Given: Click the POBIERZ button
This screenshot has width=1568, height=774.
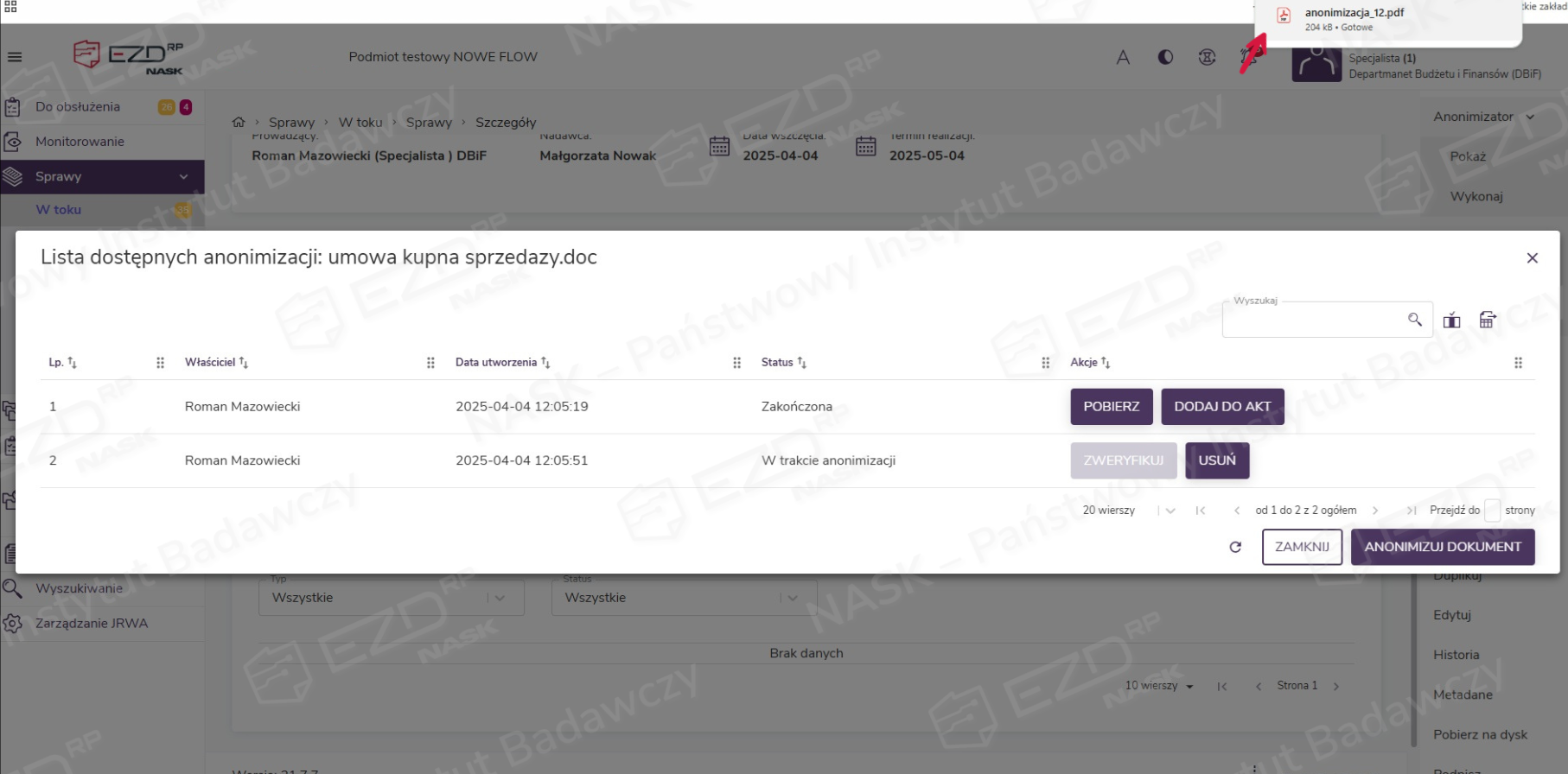Looking at the screenshot, I should click(x=1111, y=407).
